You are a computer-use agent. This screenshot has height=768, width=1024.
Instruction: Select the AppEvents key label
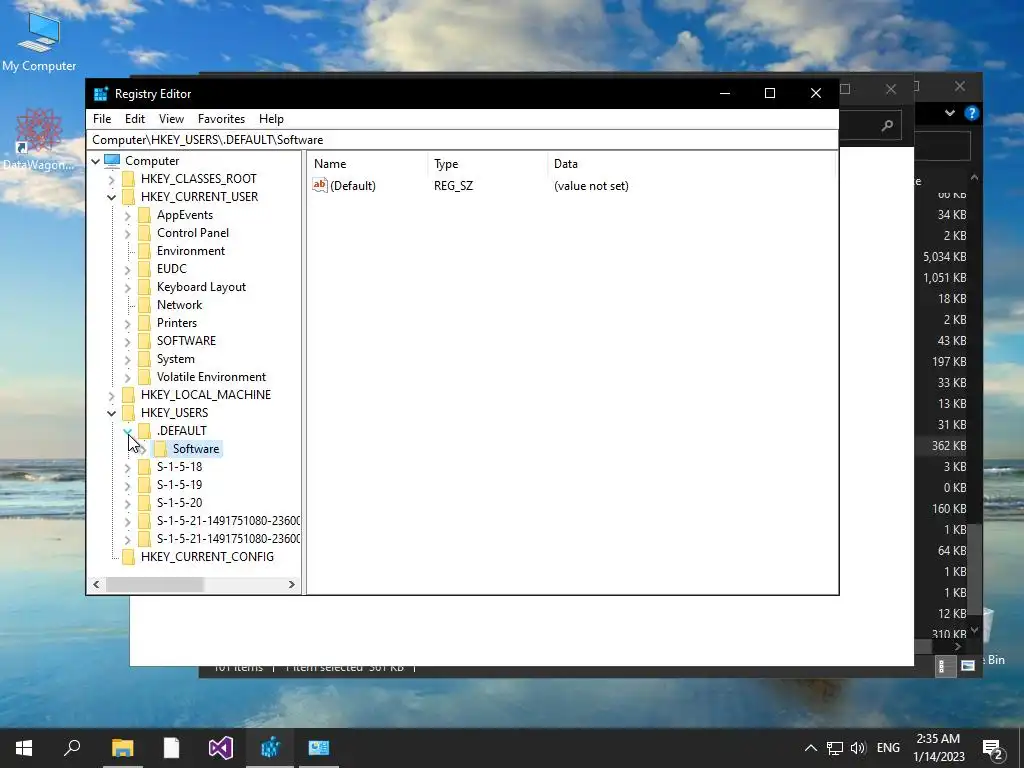185,215
